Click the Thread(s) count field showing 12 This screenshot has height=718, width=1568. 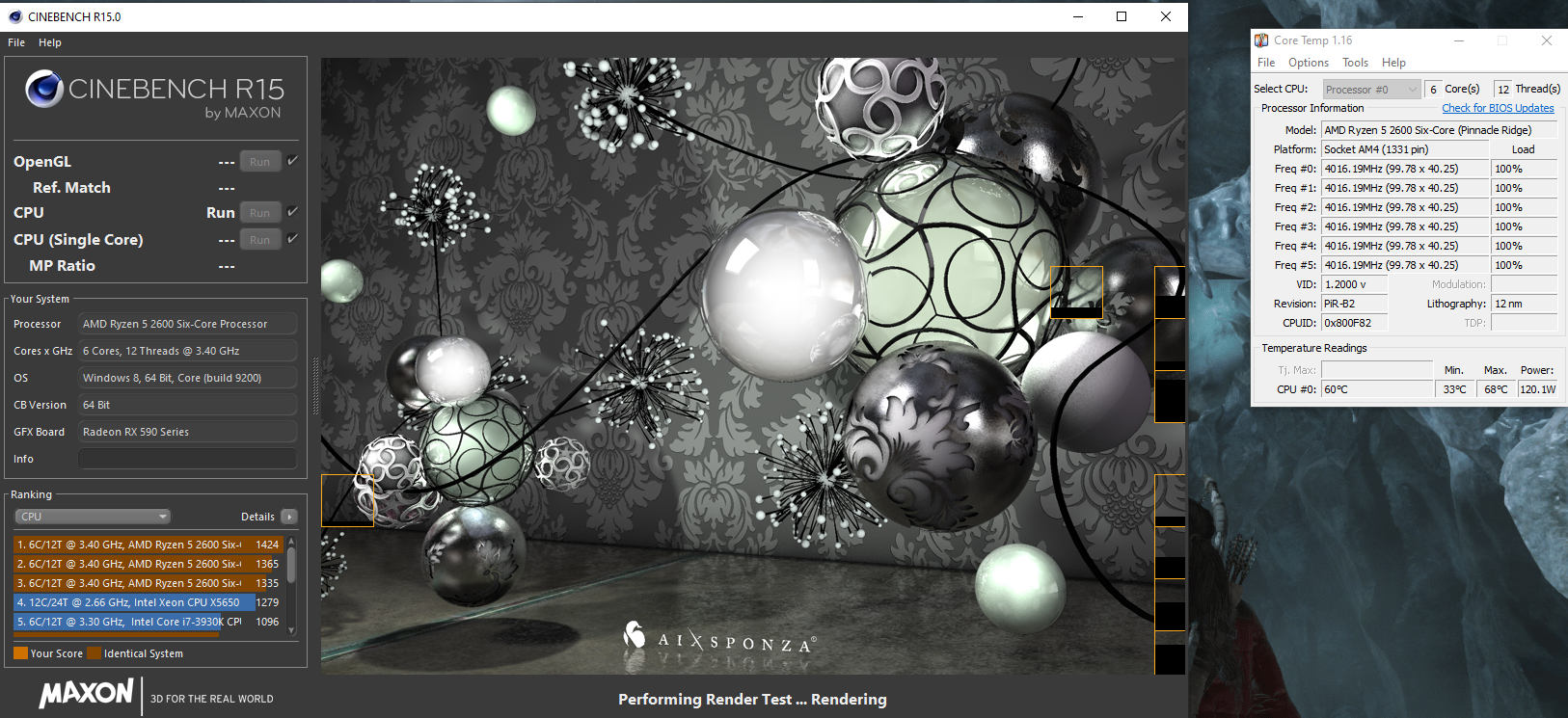point(1503,90)
